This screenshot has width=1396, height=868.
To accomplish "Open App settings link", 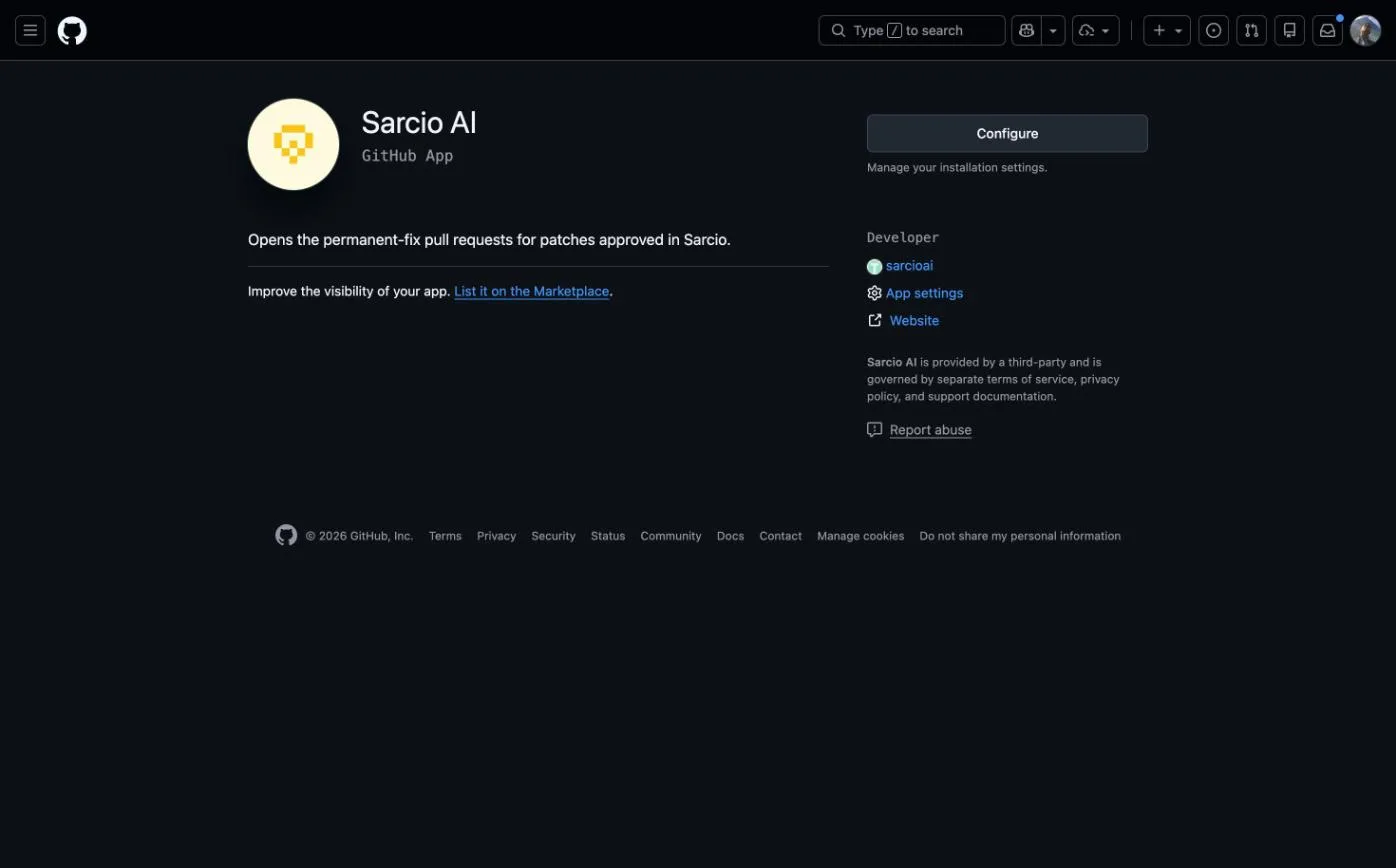I will tap(925, 293).
